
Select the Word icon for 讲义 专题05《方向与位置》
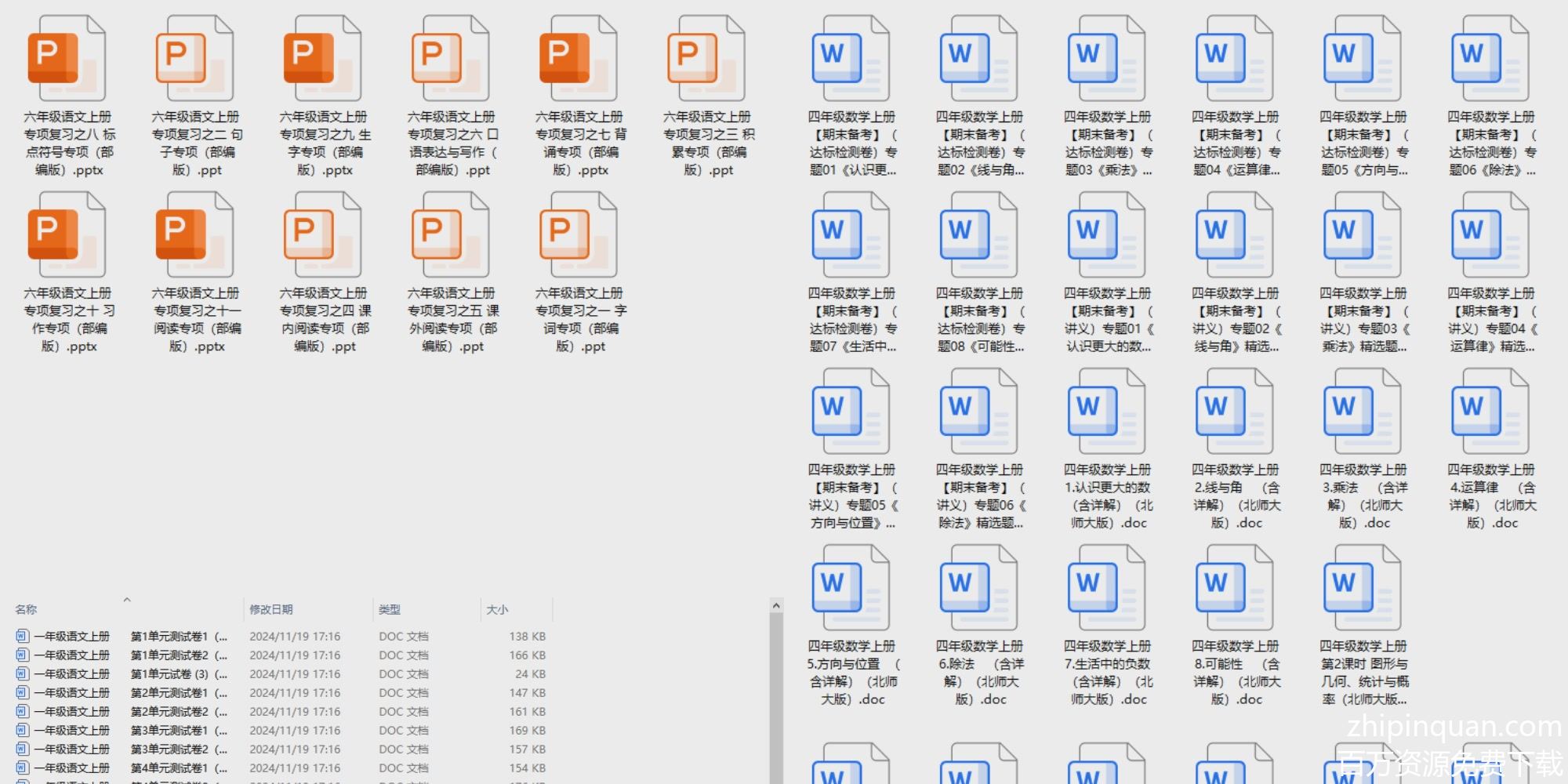[851, 412]
